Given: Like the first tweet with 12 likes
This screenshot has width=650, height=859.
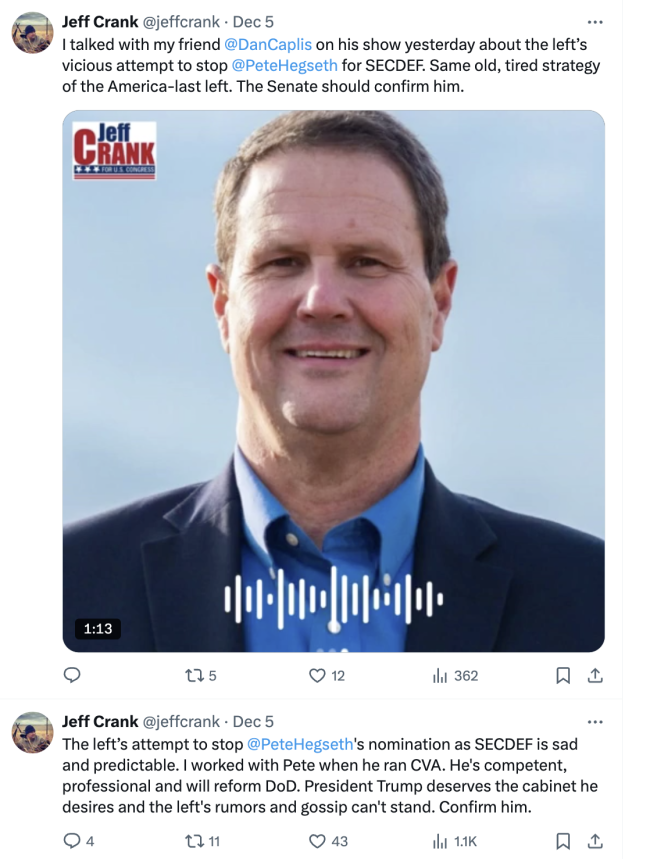Looking at the screenshot, I should click(x=327, y=675).
